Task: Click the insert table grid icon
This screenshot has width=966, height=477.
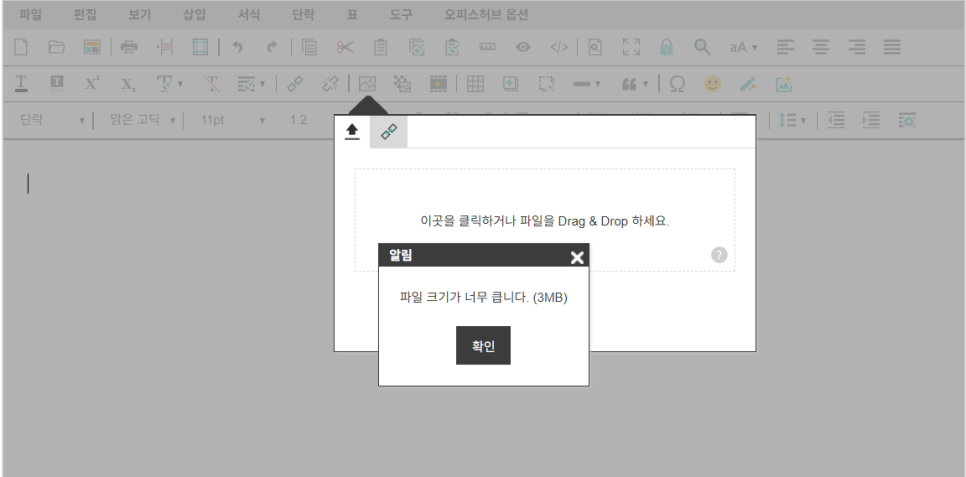Action: pos(475,84)
